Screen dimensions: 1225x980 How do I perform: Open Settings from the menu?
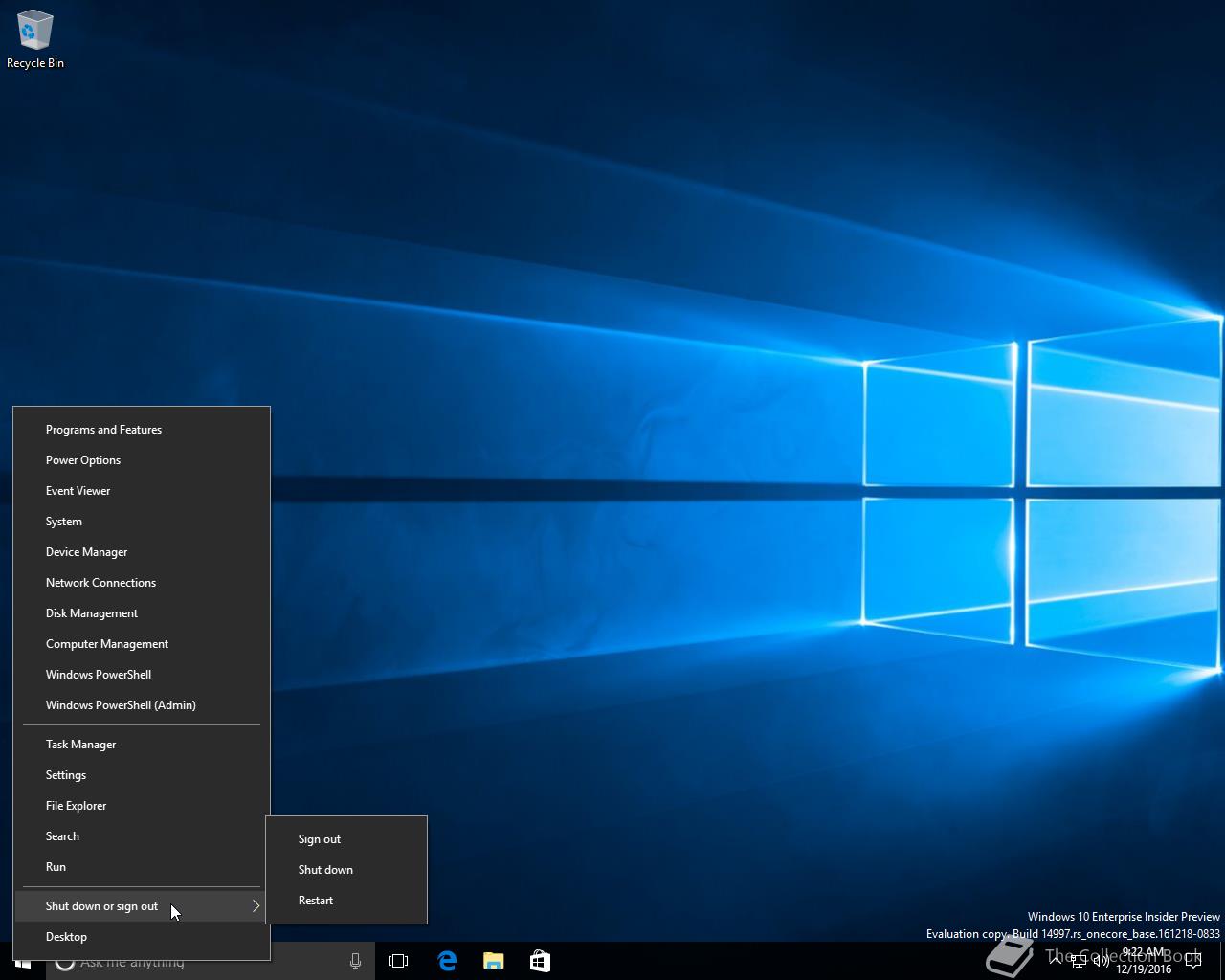click(142, 775)
